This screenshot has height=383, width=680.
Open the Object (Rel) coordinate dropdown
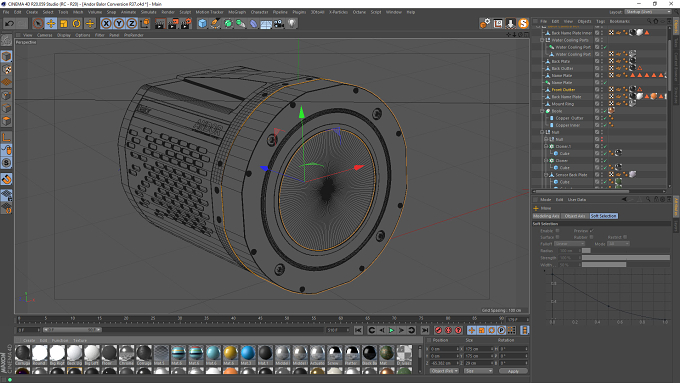point(444,371)
